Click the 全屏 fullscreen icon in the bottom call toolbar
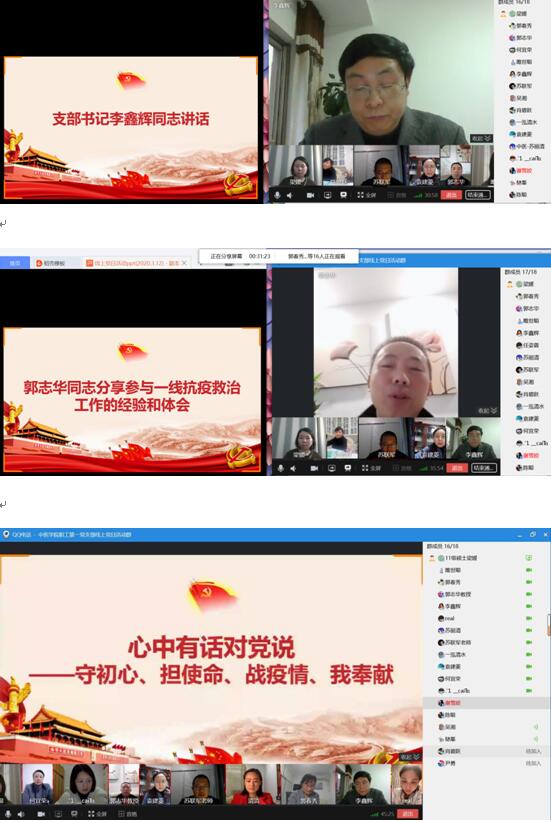Screen dimensions: 551x822 pos(98,814)
